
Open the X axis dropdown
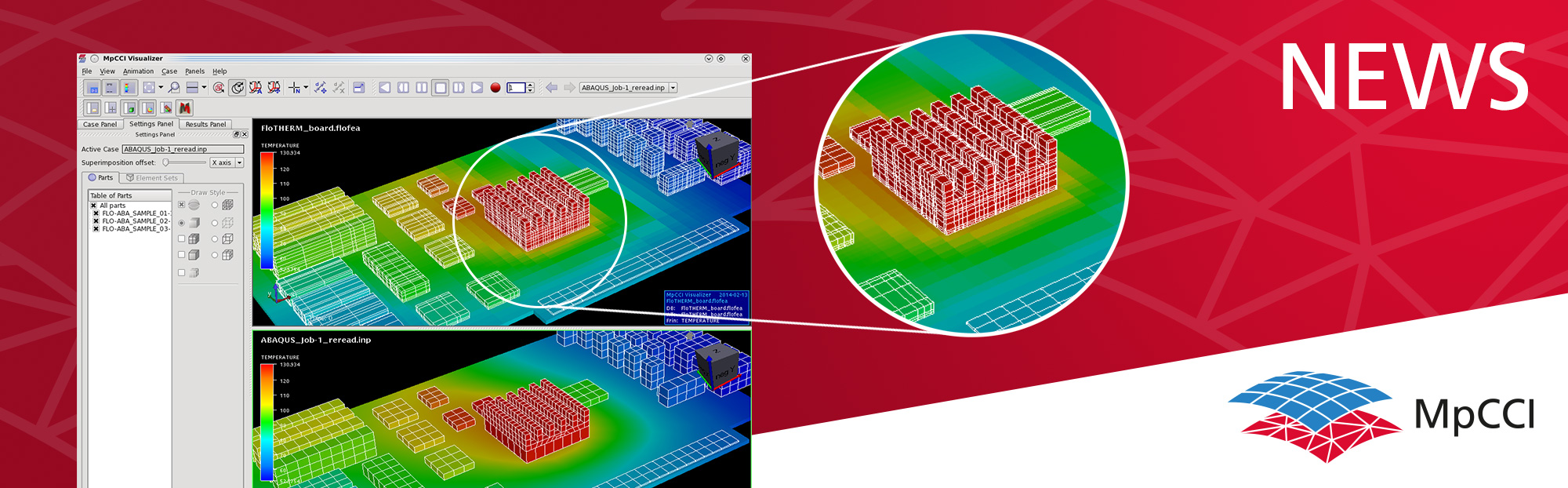coord(239,162)
